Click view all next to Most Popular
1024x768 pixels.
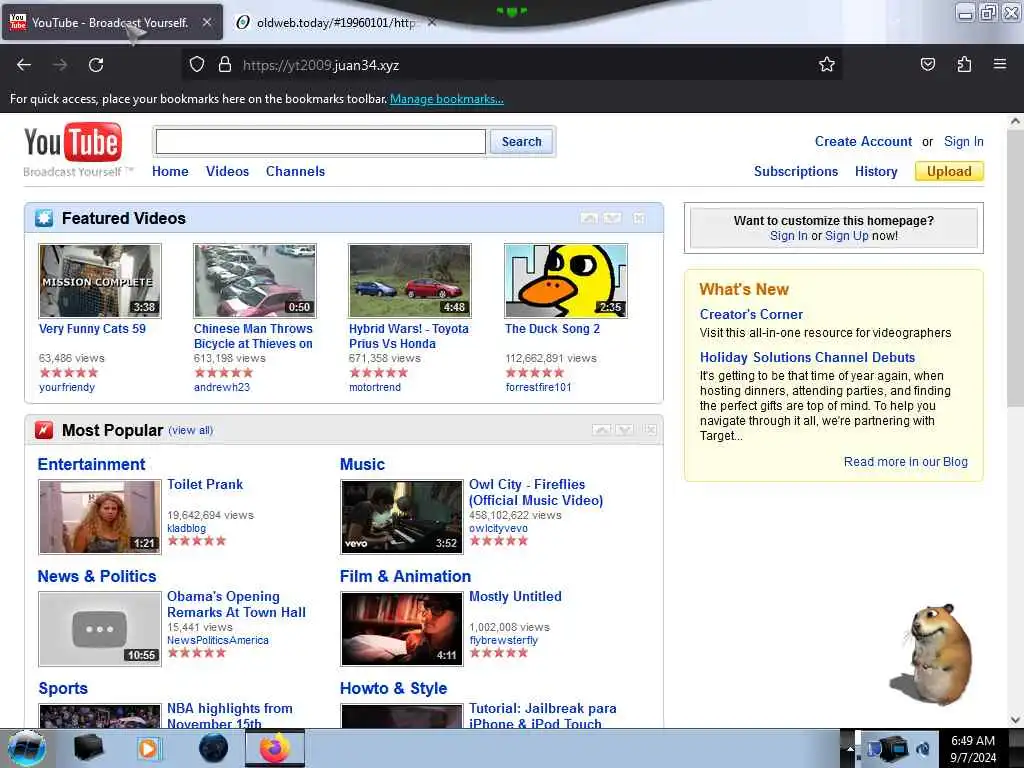click(x=191, y=430)
